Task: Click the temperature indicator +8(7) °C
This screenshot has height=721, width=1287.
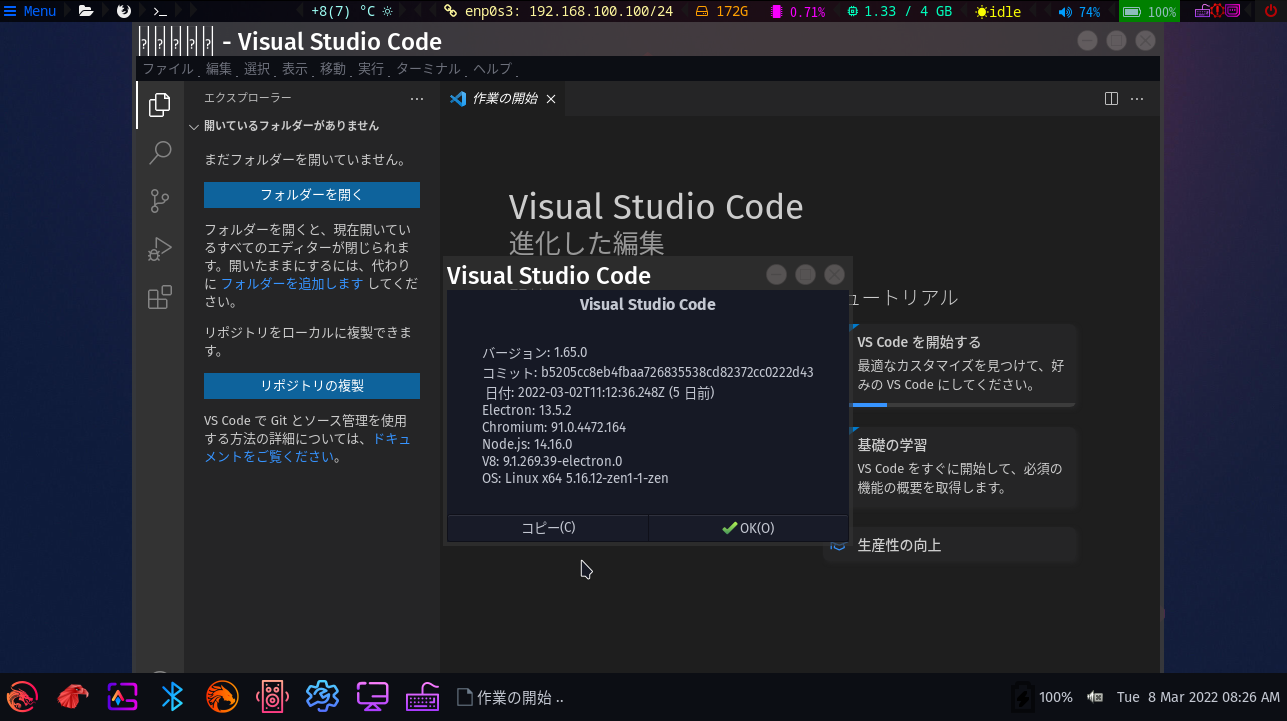Action: pyautogui.click(x=351, y=11)
